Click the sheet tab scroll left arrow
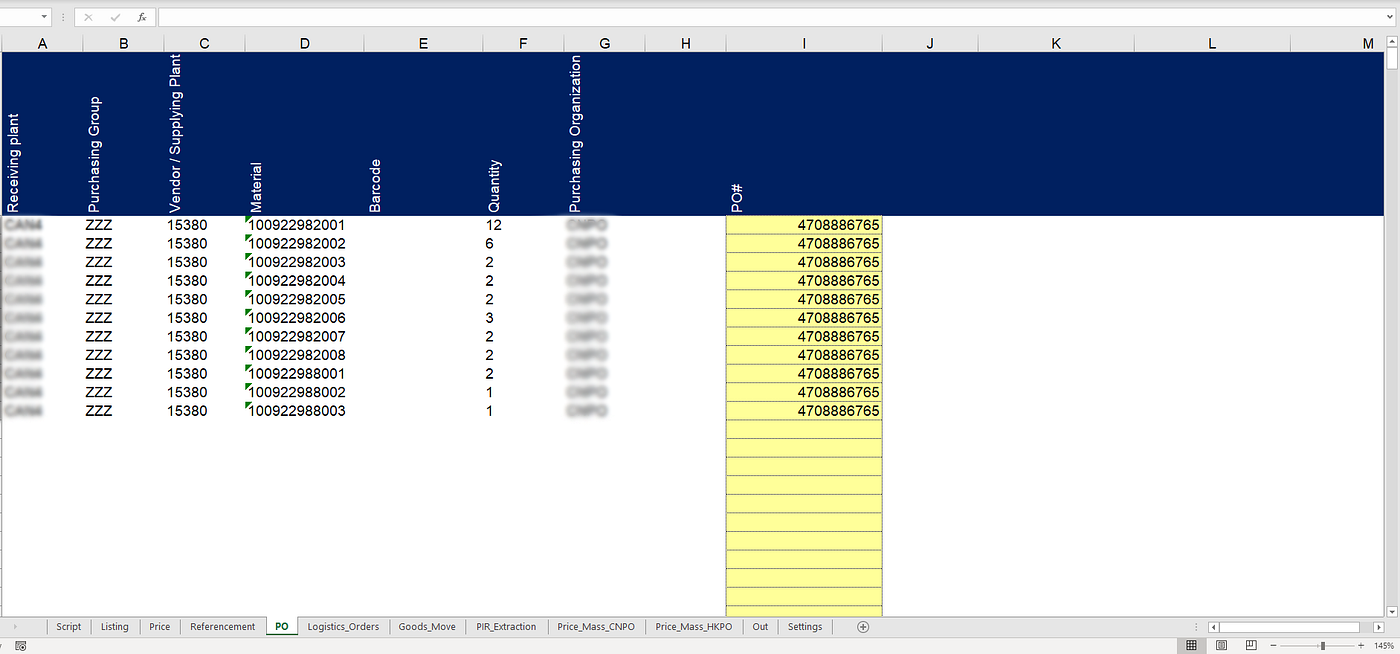The image size is (1400, 654). [x=14, y=626]
